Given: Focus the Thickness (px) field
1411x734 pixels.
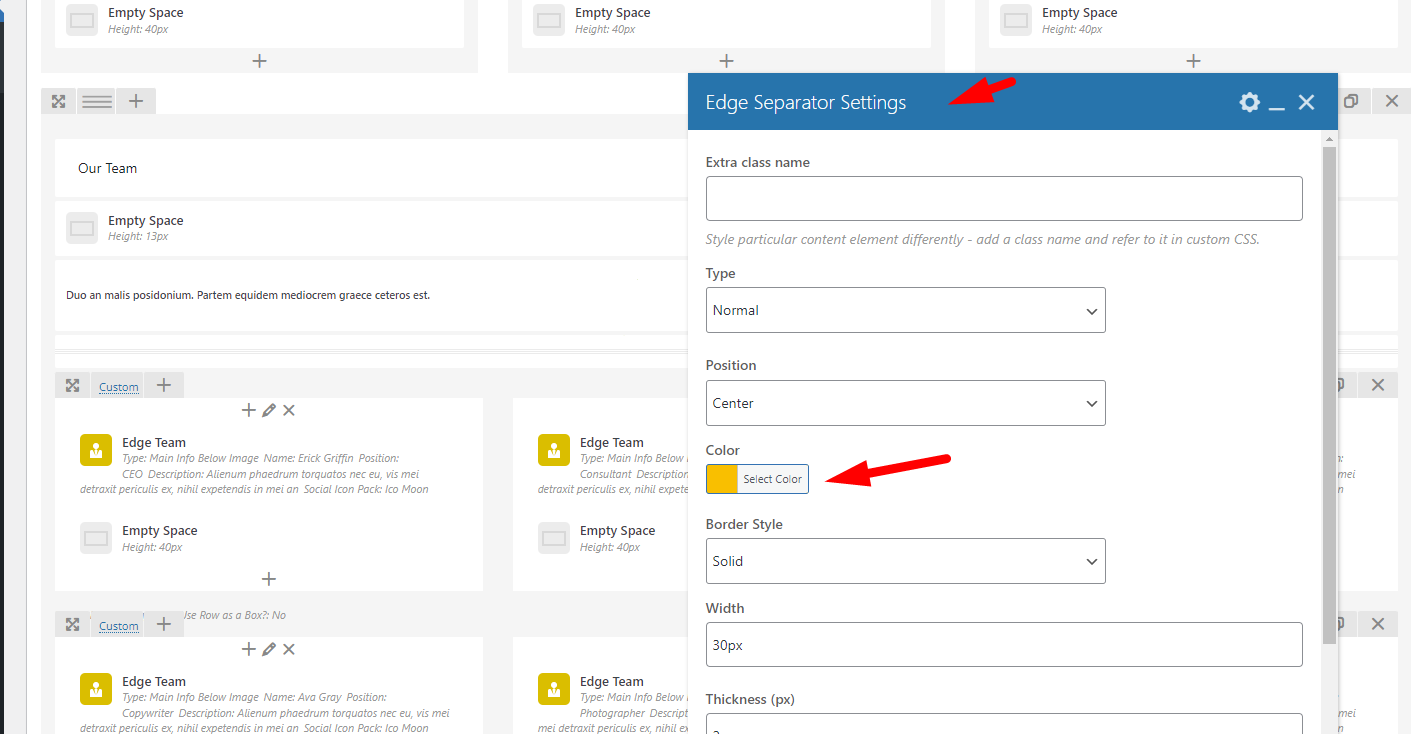Looking at the screenshot, I should pyautogui.click(x=1004, y=724).
